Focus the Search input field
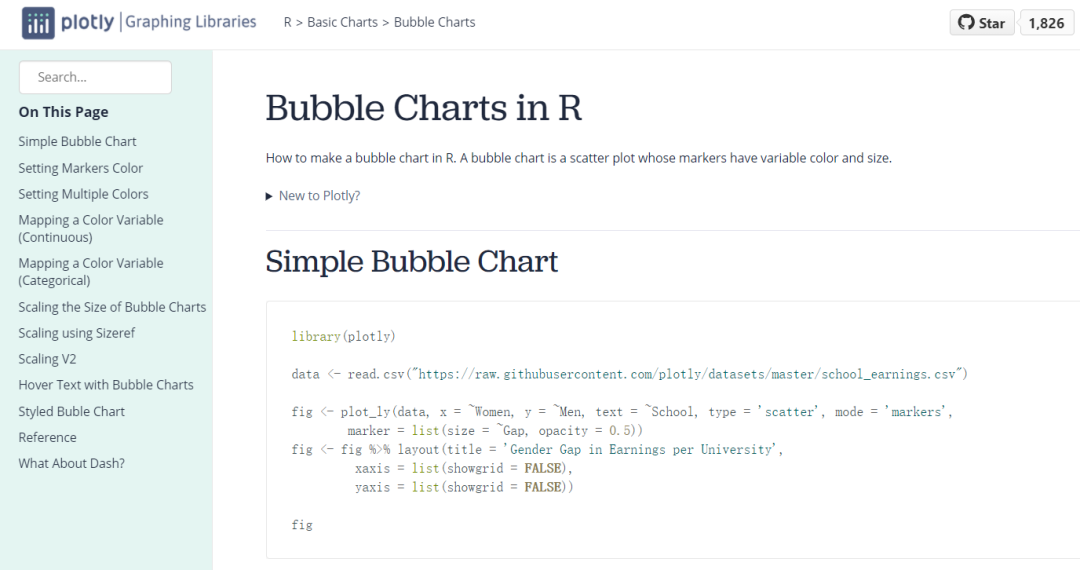 pyautogui.click(x=95, y=77)
